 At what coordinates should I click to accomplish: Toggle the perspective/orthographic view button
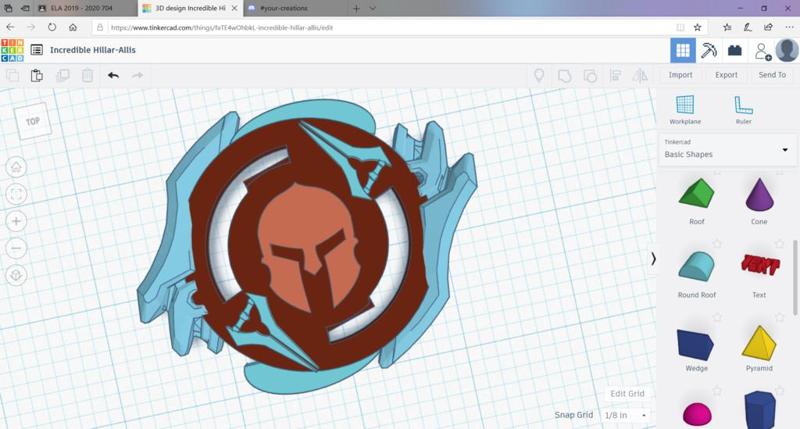16,275
